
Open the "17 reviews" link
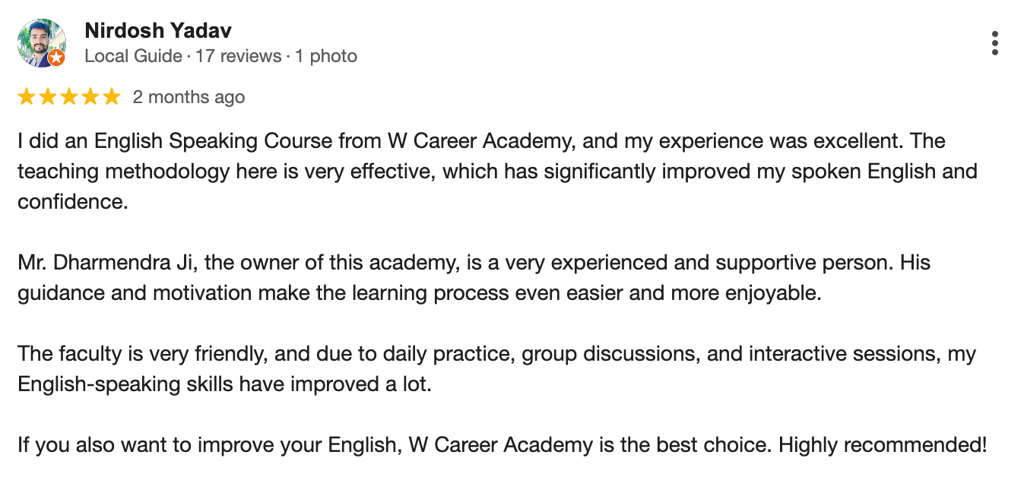238,56
